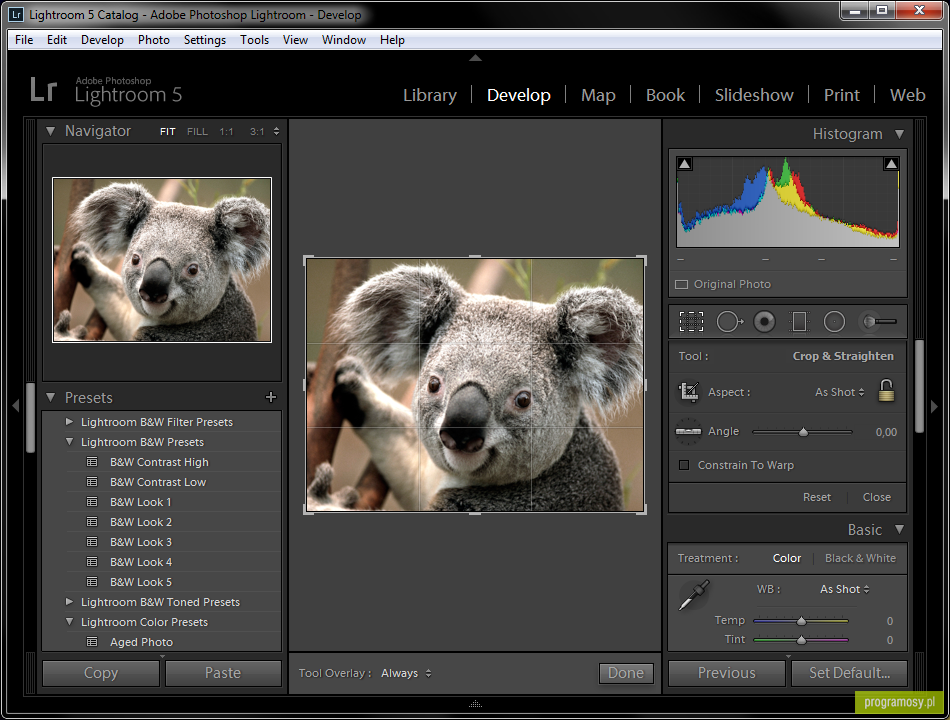Enable the Original Photo checkbox
The height and width of the screenshot is (720, 950).
[x=682, y=284]
